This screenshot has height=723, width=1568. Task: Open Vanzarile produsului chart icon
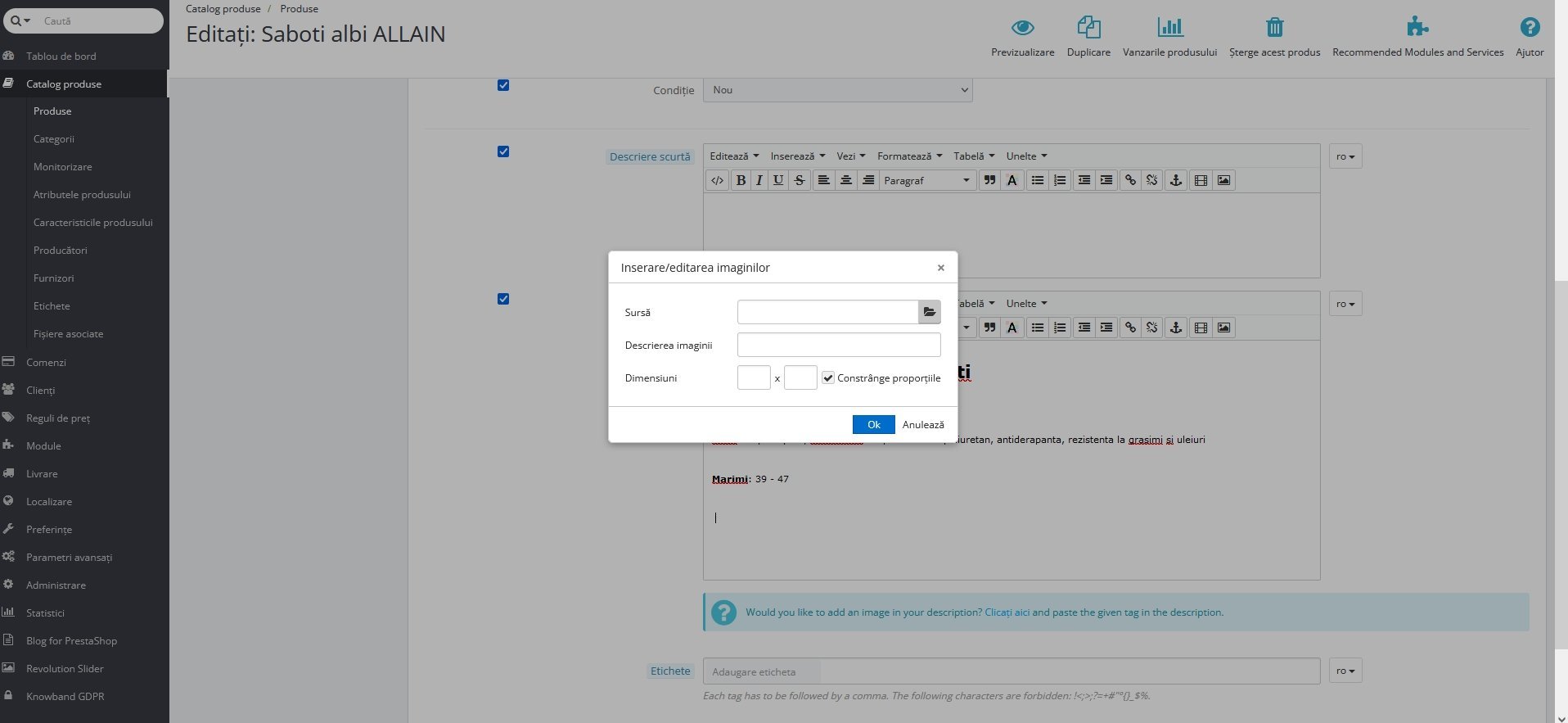(1169, 27)
